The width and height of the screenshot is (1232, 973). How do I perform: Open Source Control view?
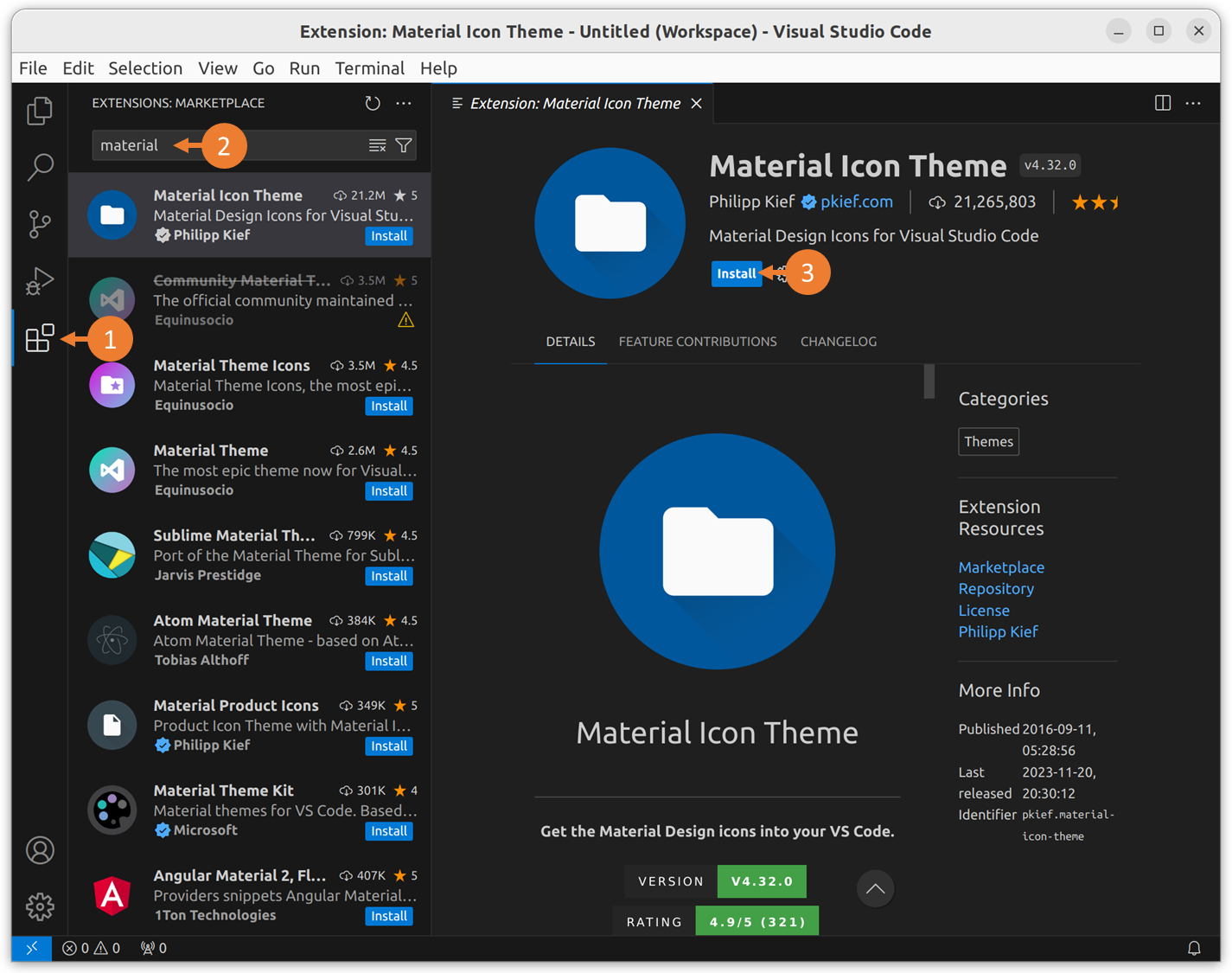pyautogui.click(x=40, y=224)
